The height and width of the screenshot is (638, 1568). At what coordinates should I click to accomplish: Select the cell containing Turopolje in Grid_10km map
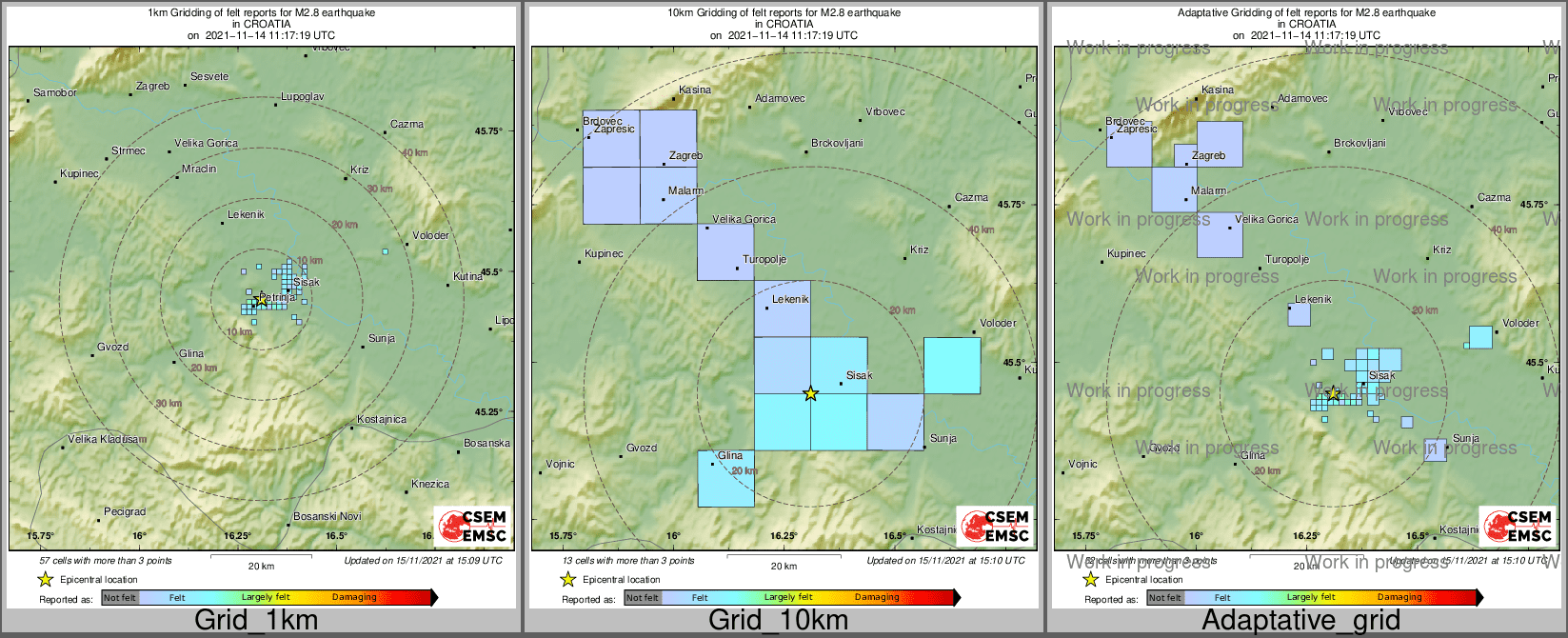point(725,252)
